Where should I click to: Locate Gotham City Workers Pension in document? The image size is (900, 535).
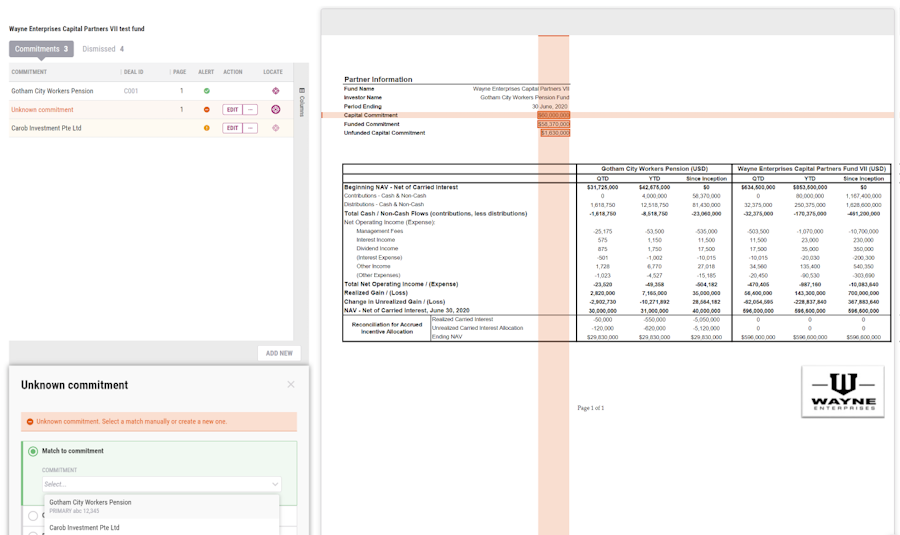click(276, 91)
